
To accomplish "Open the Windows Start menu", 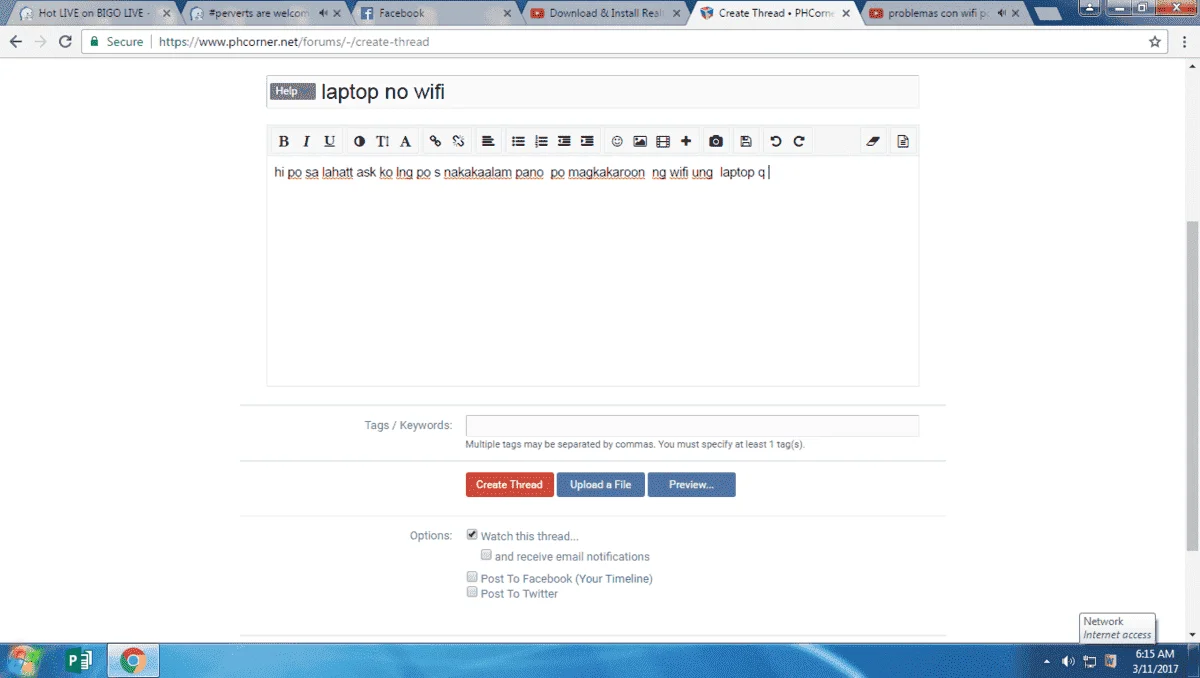I will tap(24, 660).
